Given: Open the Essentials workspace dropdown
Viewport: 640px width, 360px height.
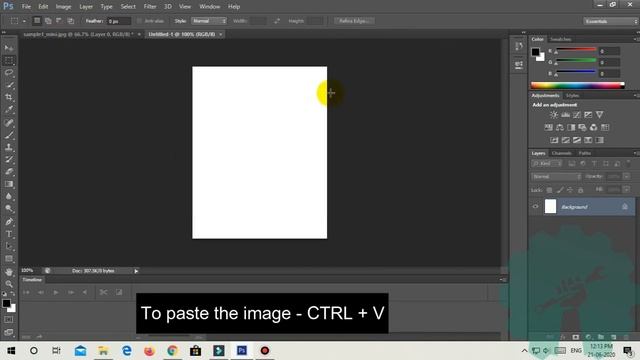Looking at the screenshot, I should coord(611,21).
